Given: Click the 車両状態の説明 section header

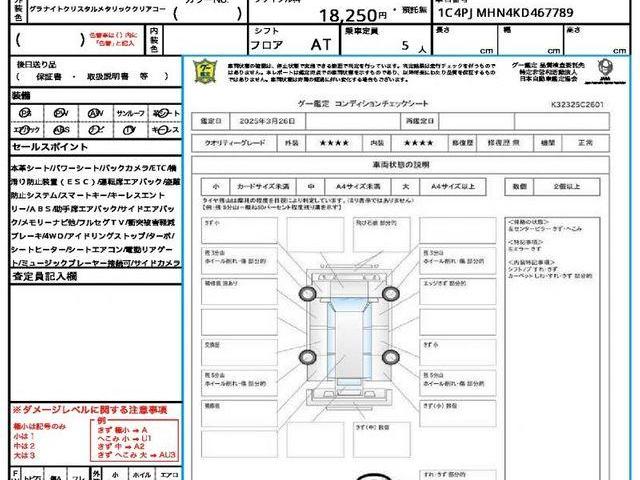Looking at the screenshot, I should point(400,165).
